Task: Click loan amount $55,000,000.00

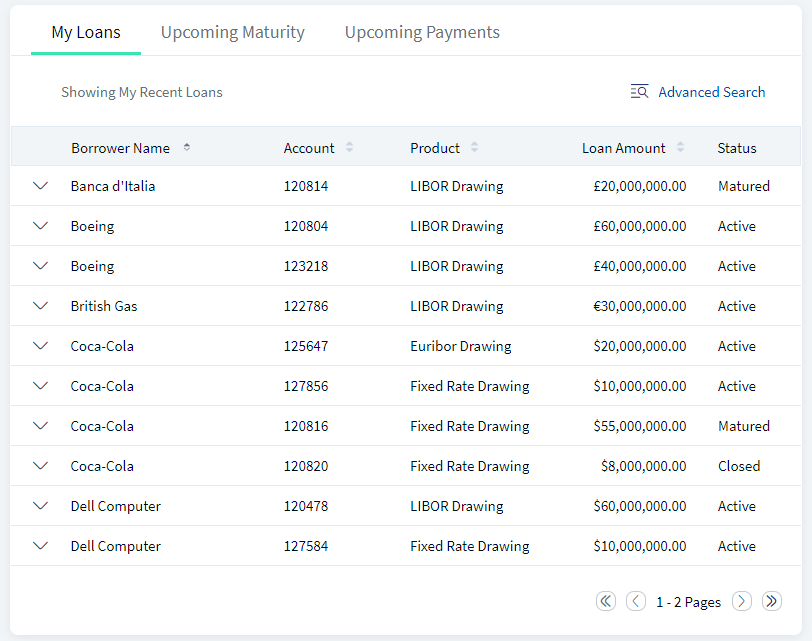Action: [x=640, y=426]
